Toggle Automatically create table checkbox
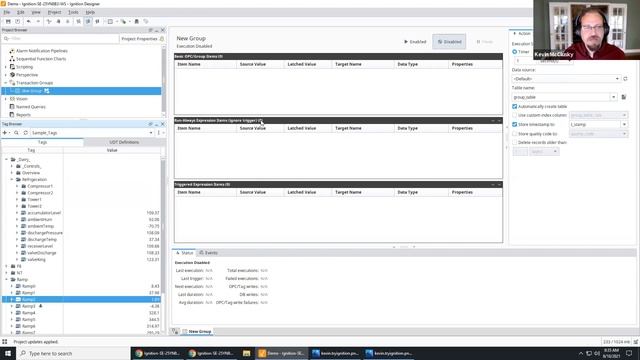This screenshot has height=360, width=640. pos(514,106)
